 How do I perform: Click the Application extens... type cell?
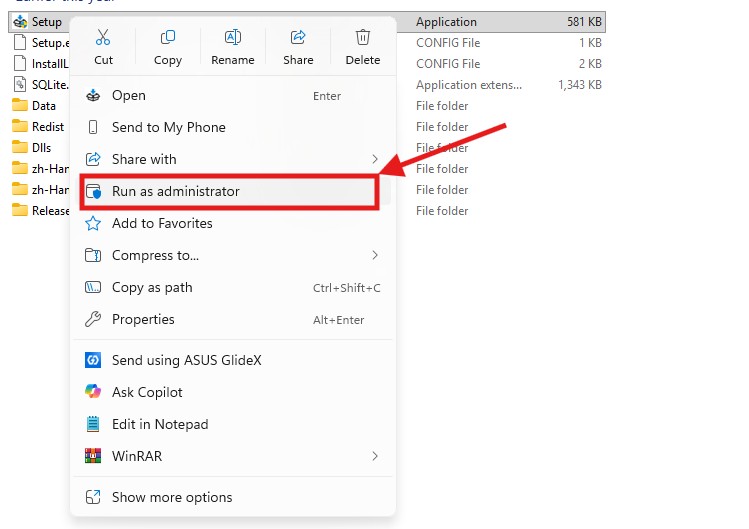(469, 85)
